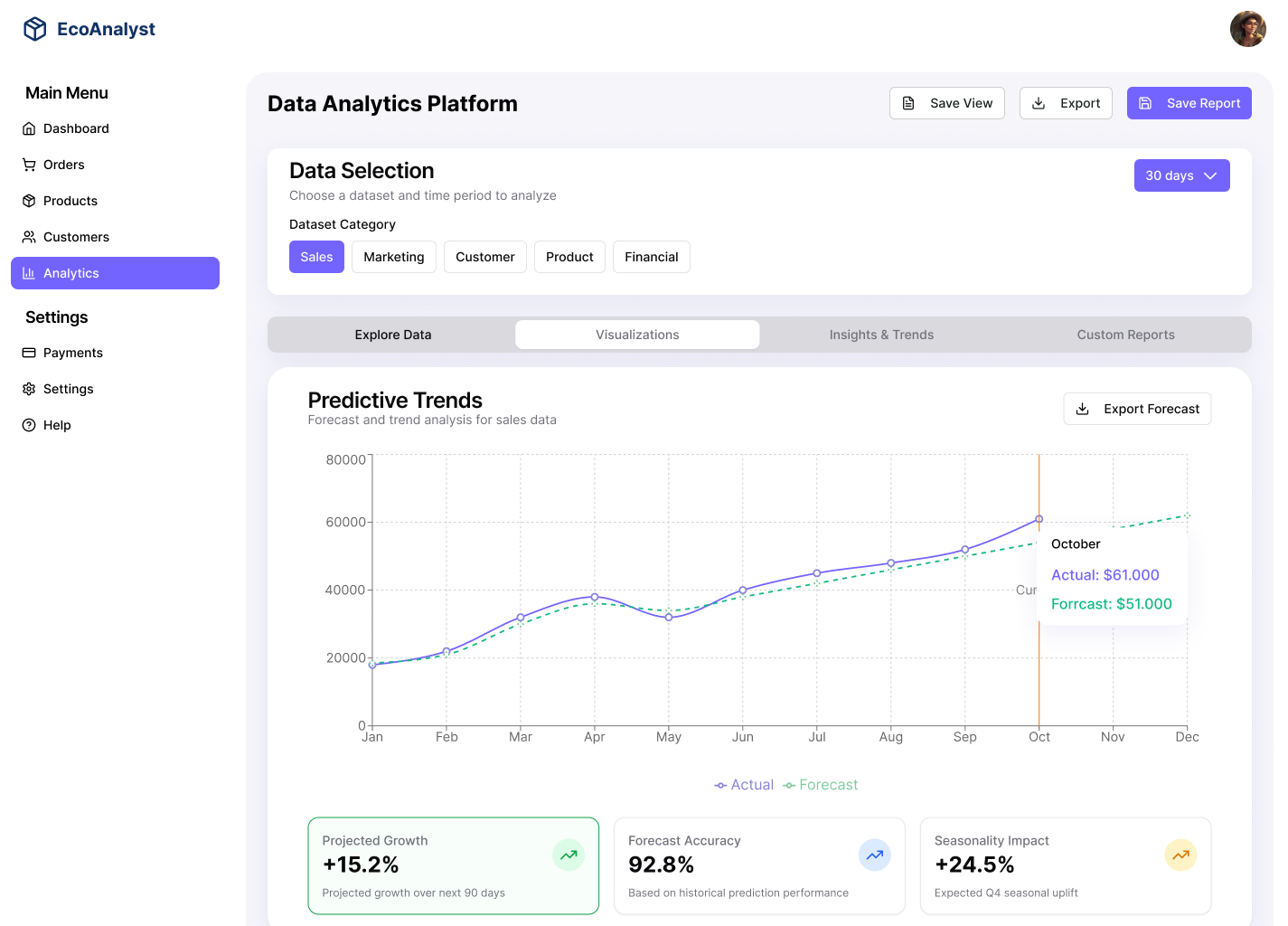Click the EcoAnalyst cube logo
The image size is (1288, 926).
tap(34, 28)
